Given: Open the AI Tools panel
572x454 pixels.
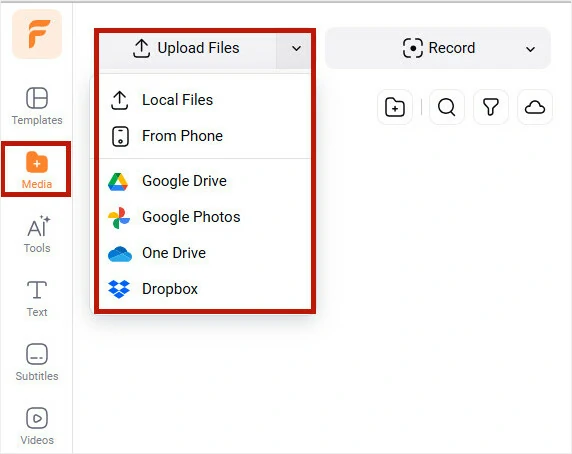Looking at the screenshot, I should (x=37, y=234).
